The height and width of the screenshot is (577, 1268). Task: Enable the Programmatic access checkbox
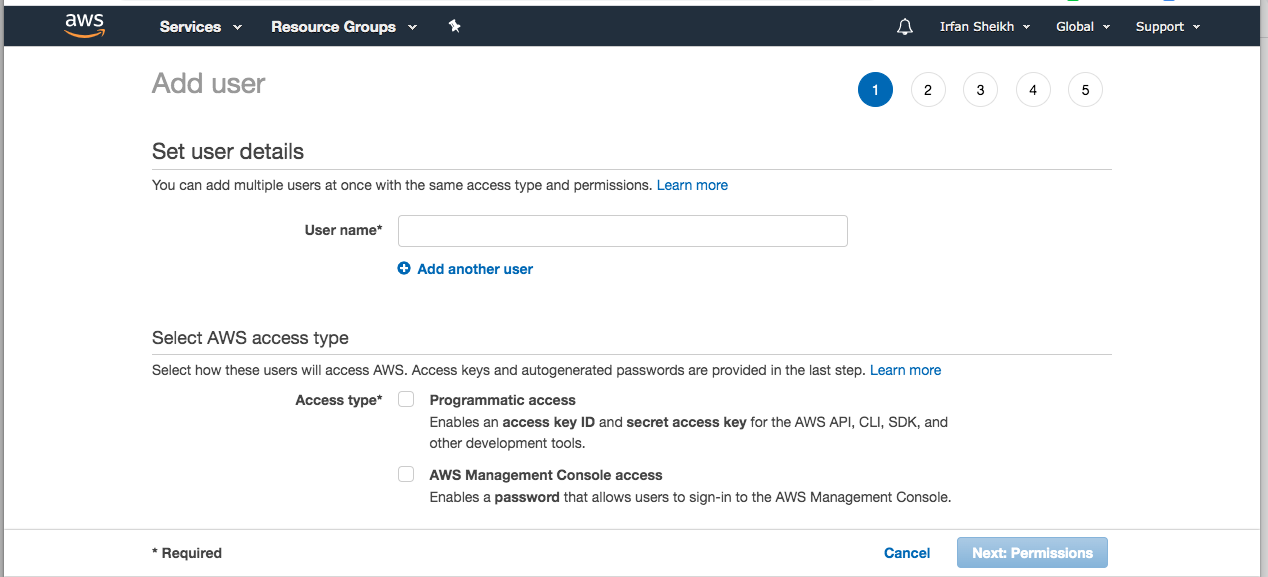click(406, 400)
